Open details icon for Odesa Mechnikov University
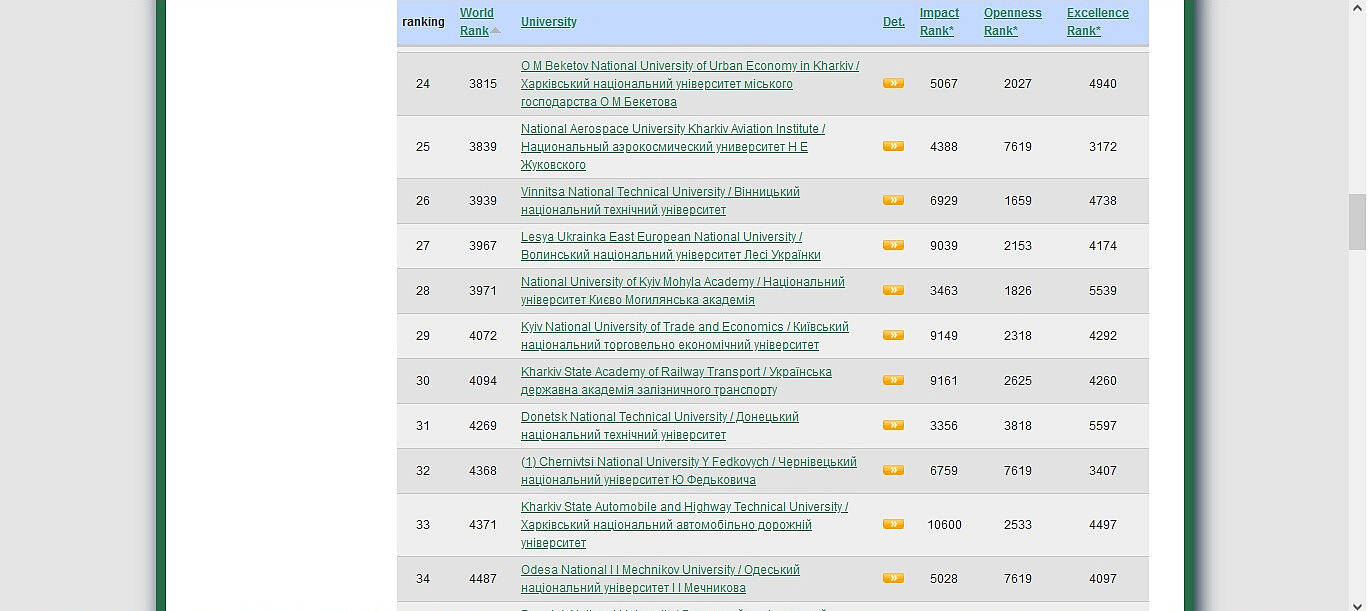Image resolution: width=1369 pixels, height=611 pixels. tap(893, 578)
